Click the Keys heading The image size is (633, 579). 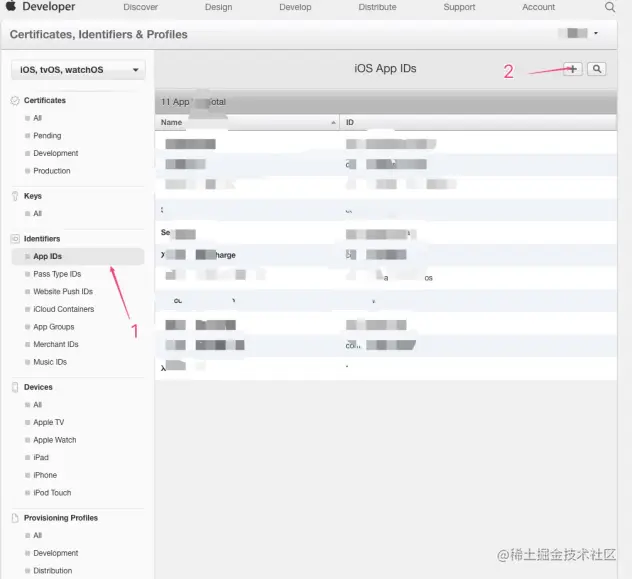[33, 196]
